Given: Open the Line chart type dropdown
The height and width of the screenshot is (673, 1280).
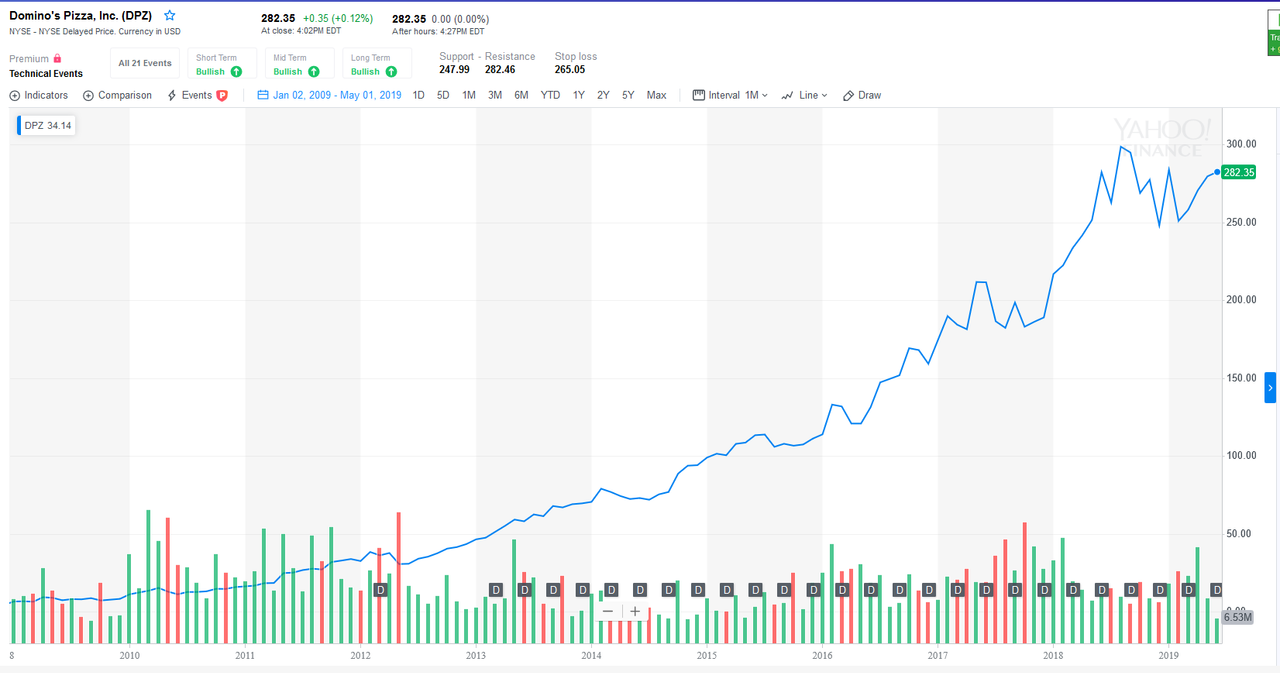Looking at the screenshot, I should tap(812, 95).
